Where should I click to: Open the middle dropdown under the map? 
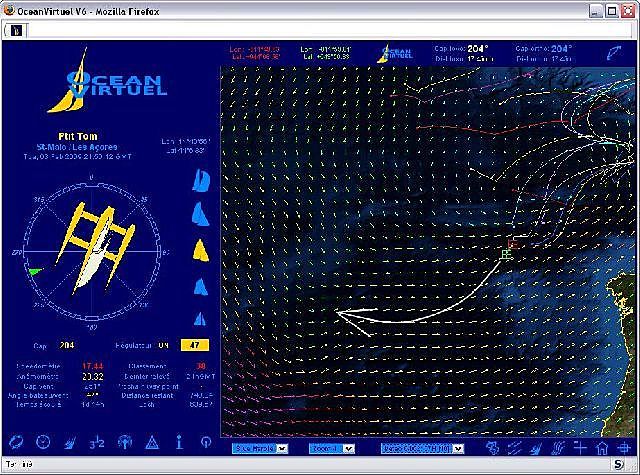pos(331,448)
